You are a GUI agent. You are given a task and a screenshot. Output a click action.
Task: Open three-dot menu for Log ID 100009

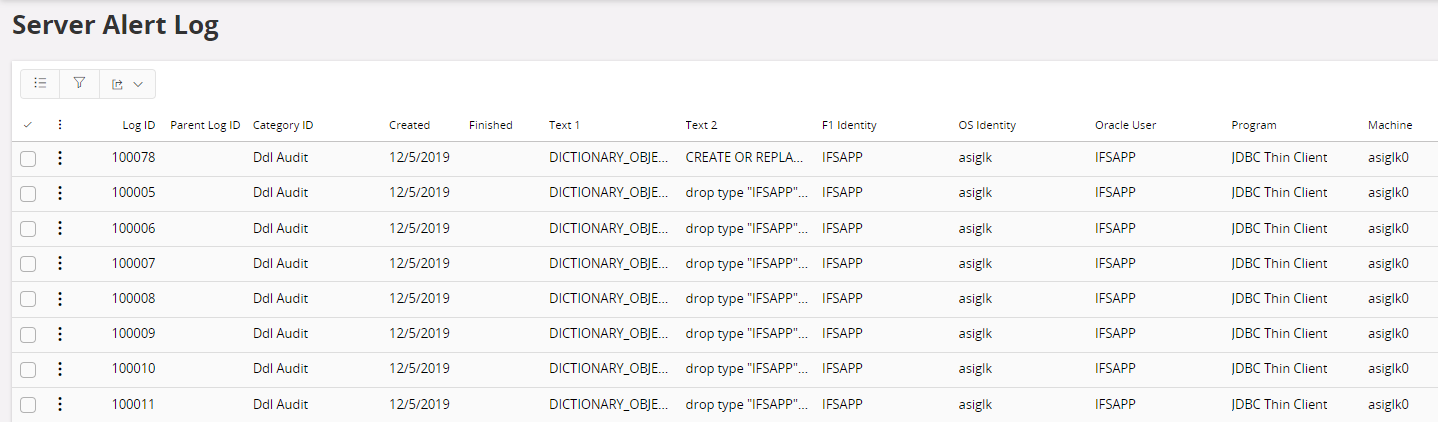pos(60,334)
